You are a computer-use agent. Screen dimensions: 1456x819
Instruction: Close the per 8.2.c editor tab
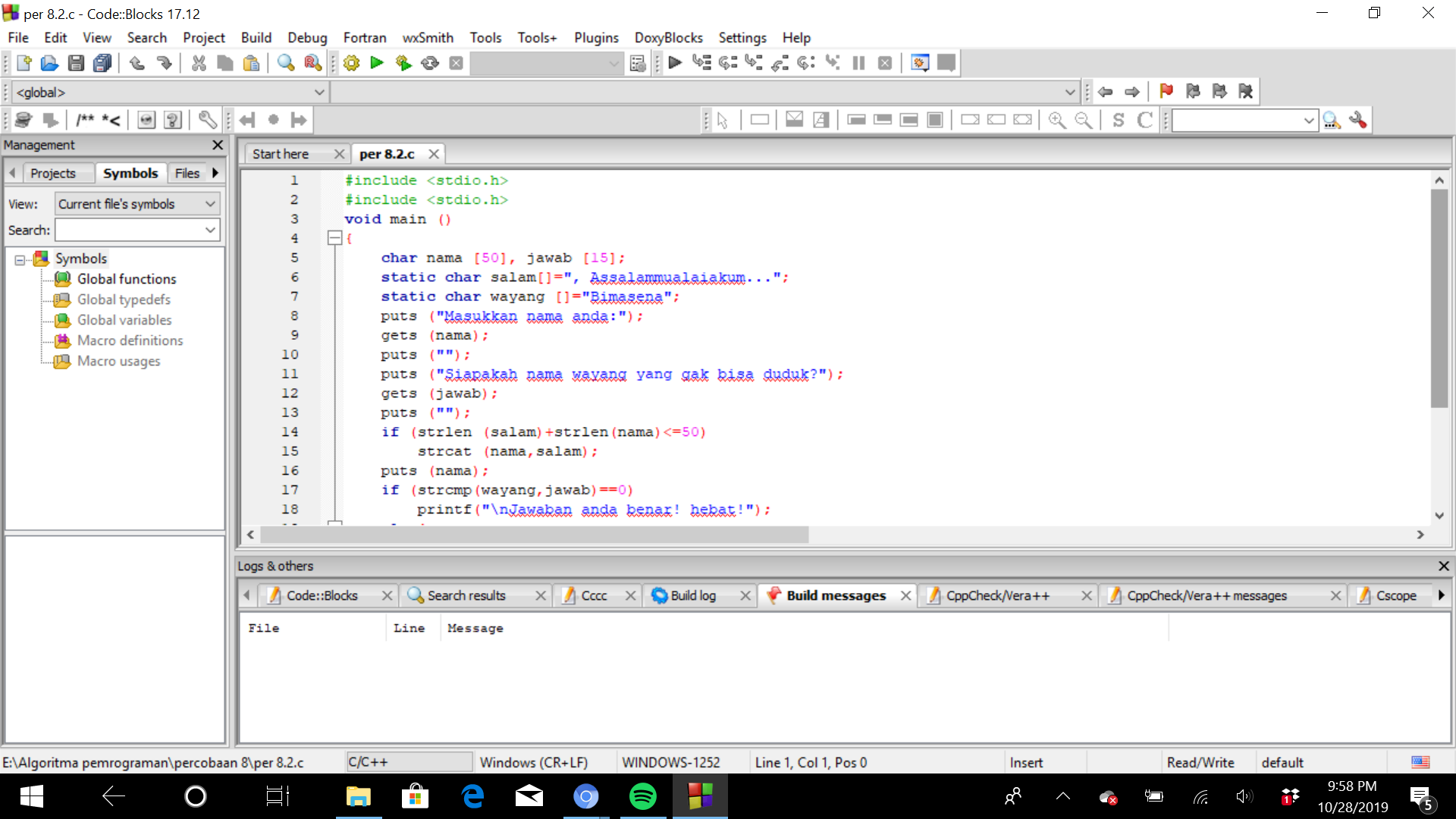point(434,154)
